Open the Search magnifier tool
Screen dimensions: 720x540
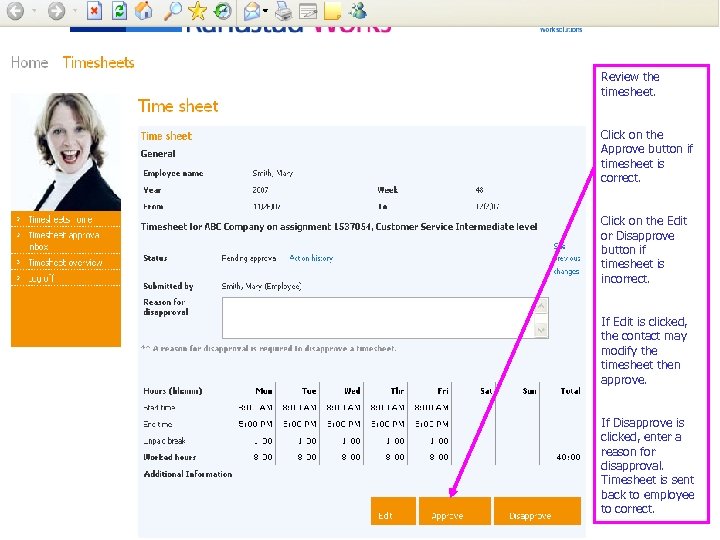coord(172,11)
